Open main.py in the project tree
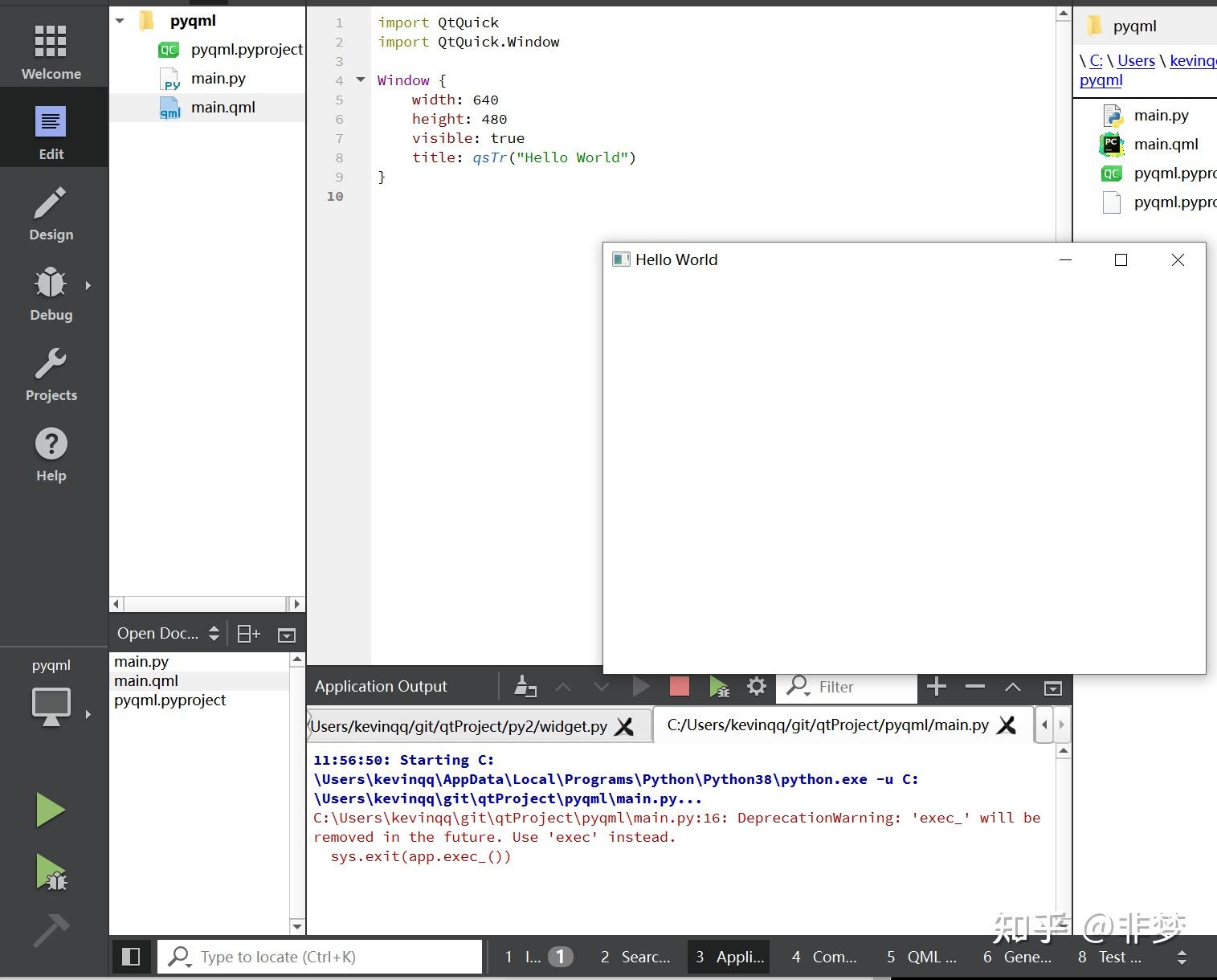The width and height of the screenshot is (1217, 980). point(218,79)
